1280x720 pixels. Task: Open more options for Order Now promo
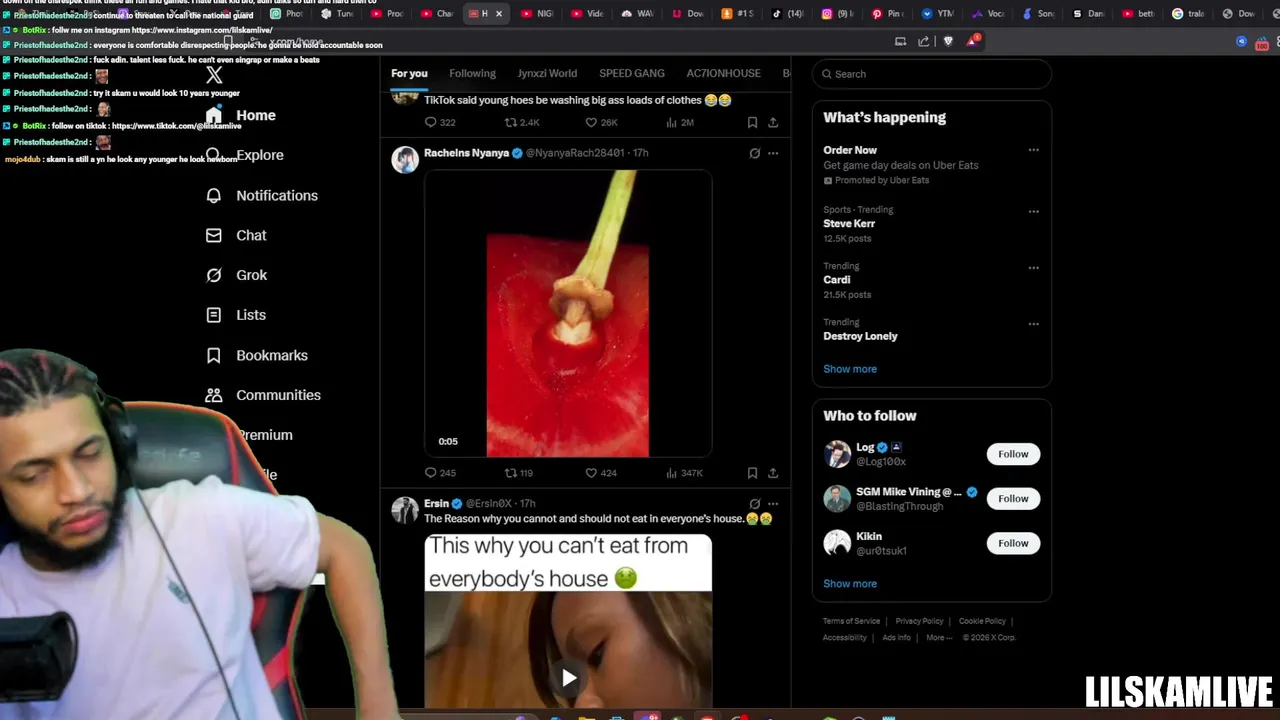click(1034, 150)
